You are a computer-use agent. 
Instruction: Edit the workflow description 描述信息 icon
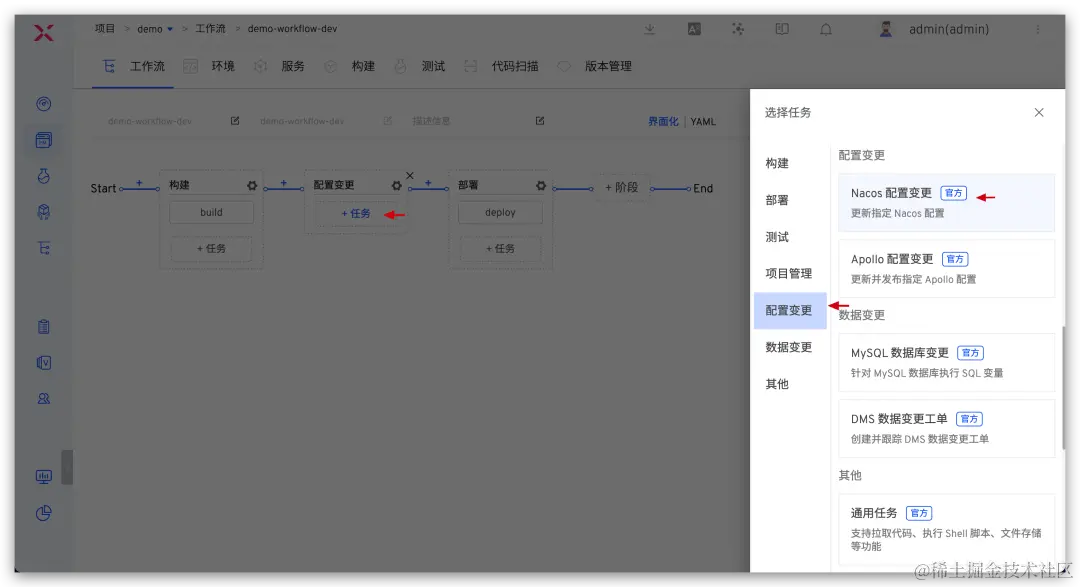[x=540, y=121]
